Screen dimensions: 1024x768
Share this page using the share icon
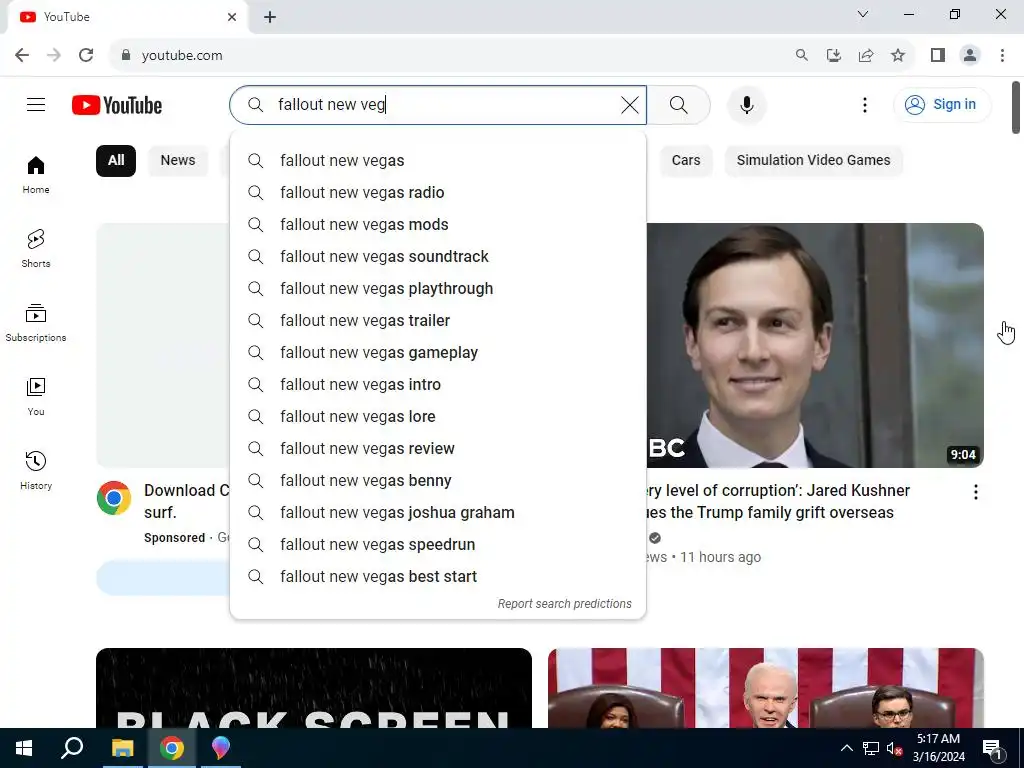click(x=866, y=56)
